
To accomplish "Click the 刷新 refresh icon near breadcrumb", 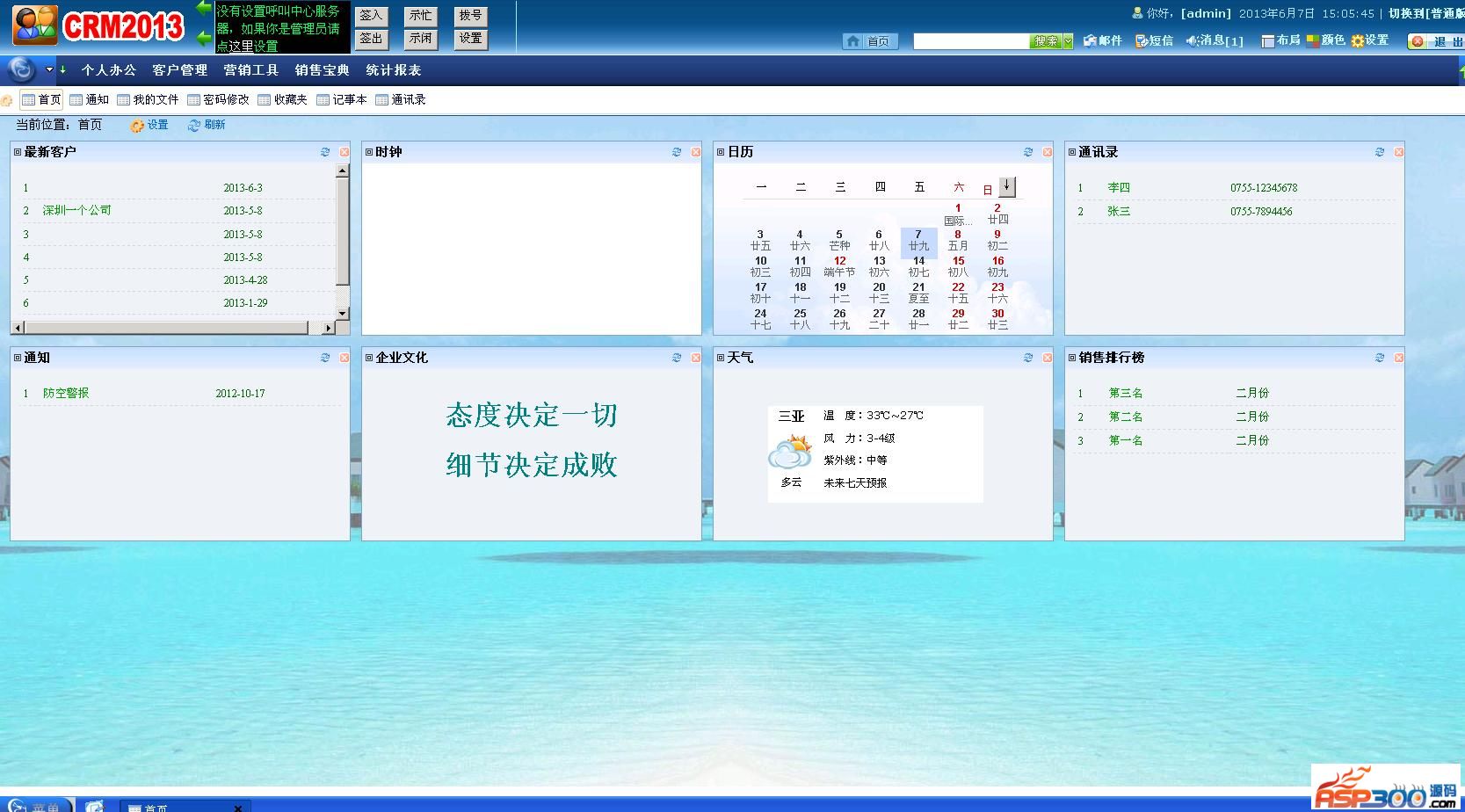I will pos(207,126).
